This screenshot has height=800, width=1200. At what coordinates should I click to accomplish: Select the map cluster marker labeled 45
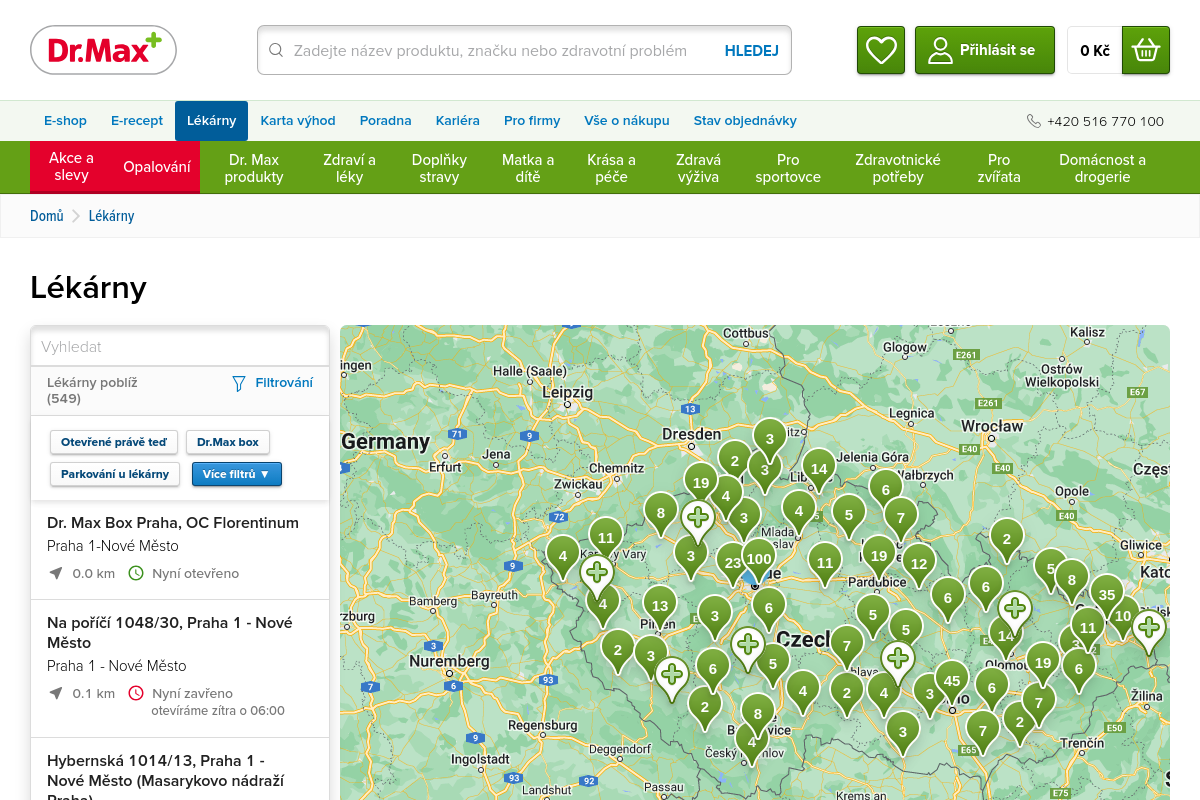coord(951,680)
